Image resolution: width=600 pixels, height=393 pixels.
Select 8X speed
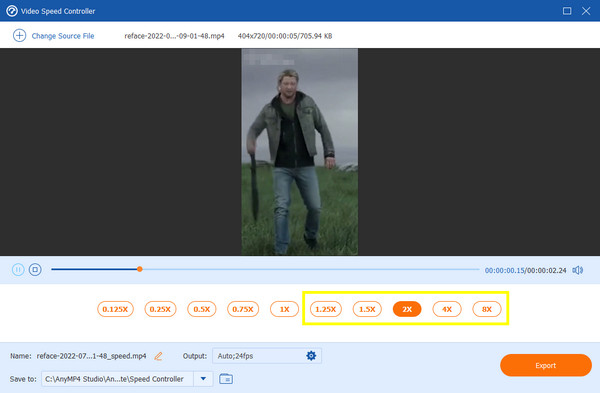coord(487,309)
